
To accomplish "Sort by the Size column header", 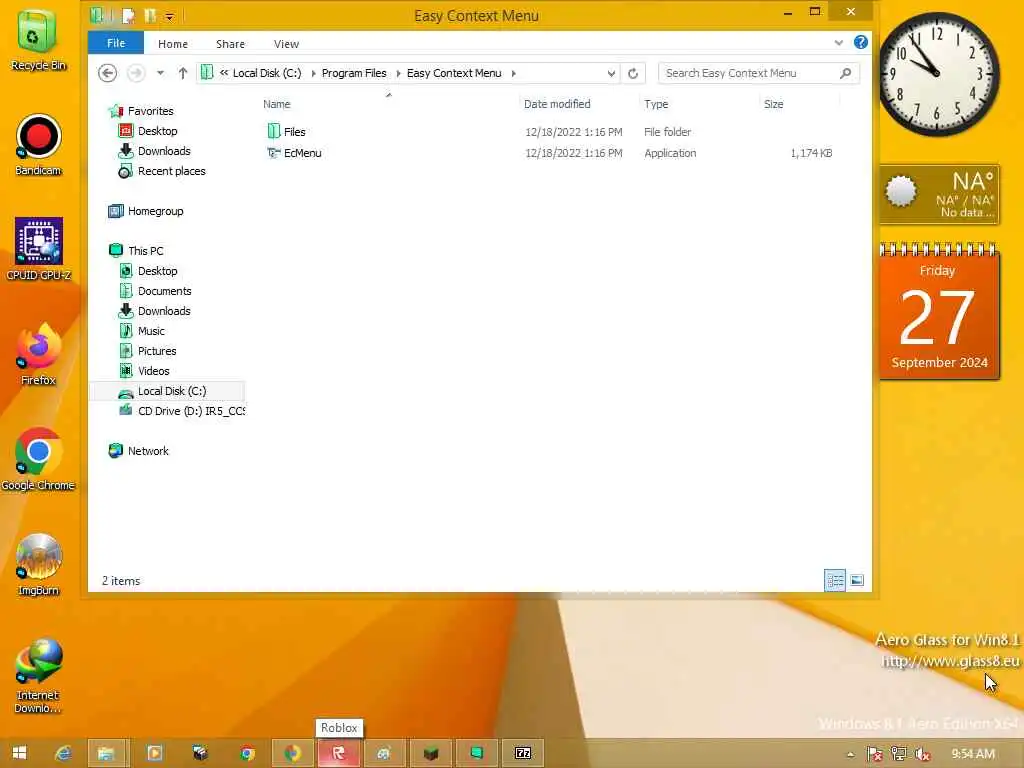I will click(773, 104).
